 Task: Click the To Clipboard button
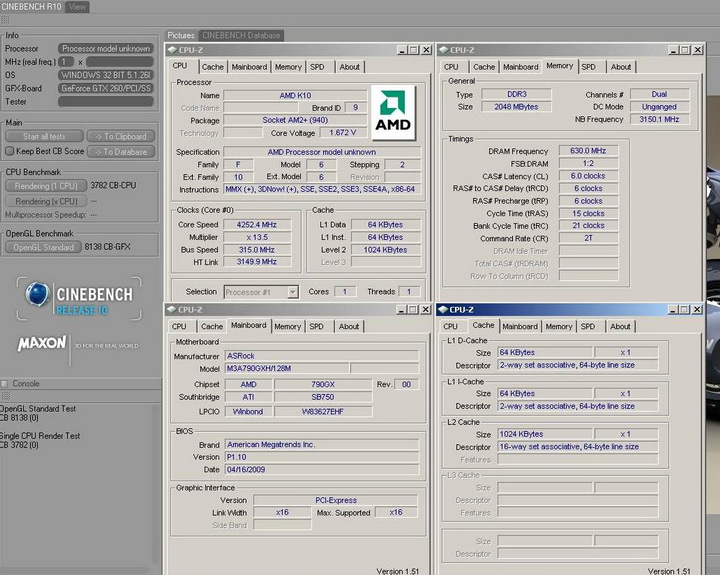[x=120, y=137]
